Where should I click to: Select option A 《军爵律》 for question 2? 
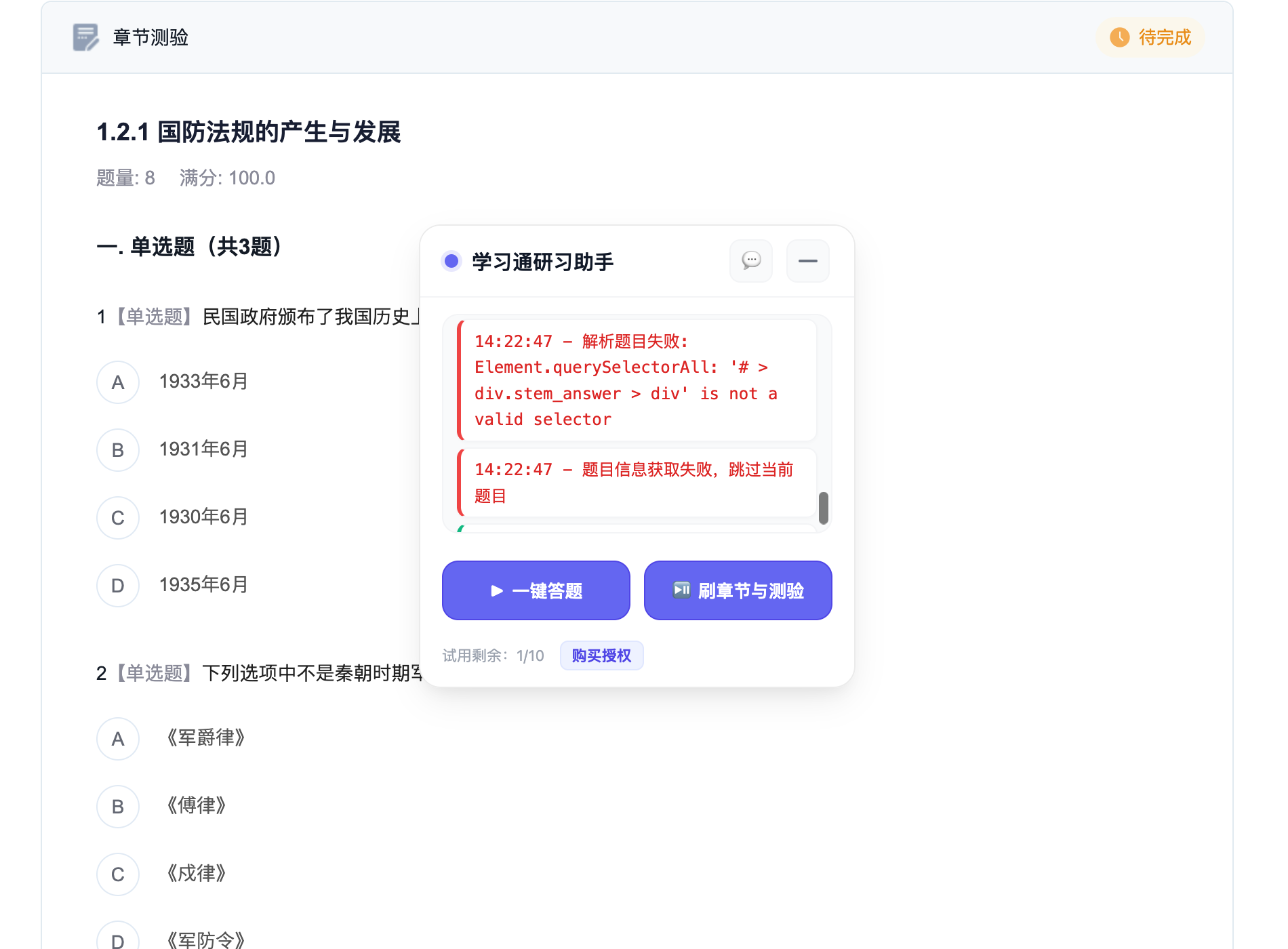[x=118, y=739]
